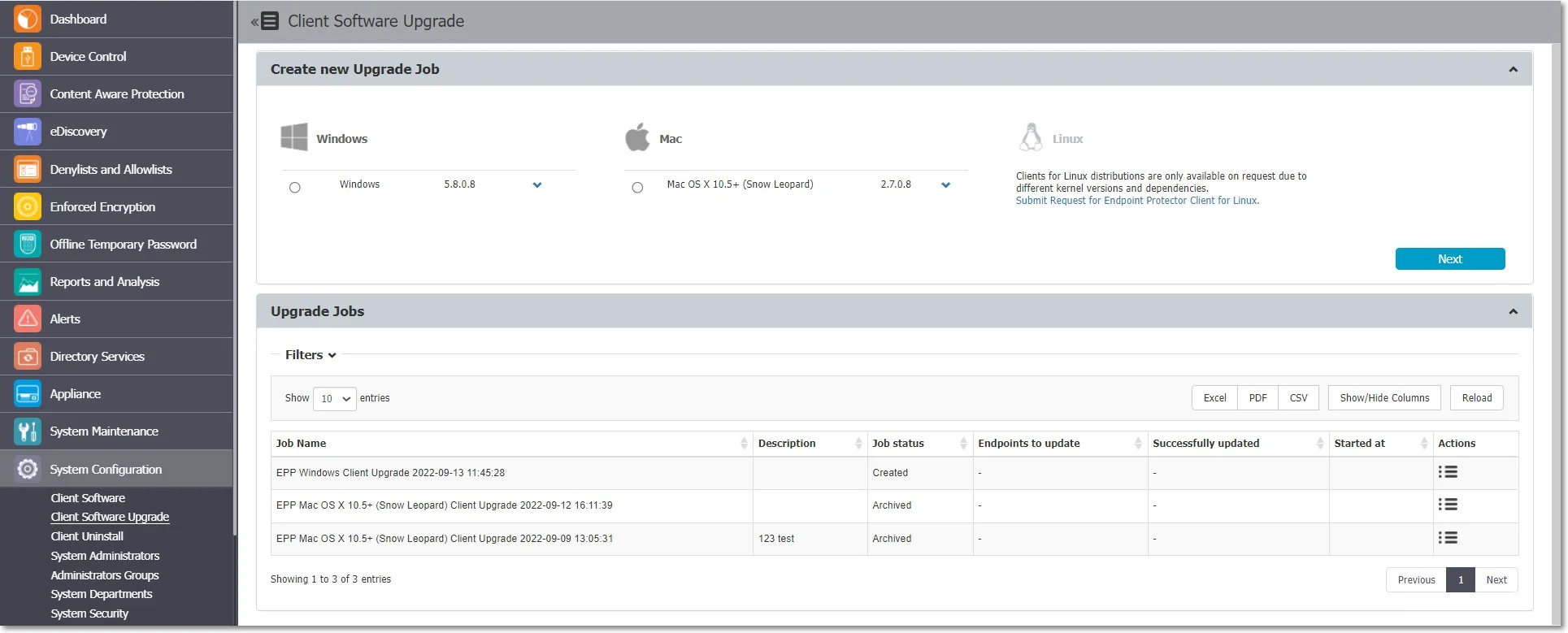Go to Client Uninstall submenu
1568x633 pixels.
[87, 536]
